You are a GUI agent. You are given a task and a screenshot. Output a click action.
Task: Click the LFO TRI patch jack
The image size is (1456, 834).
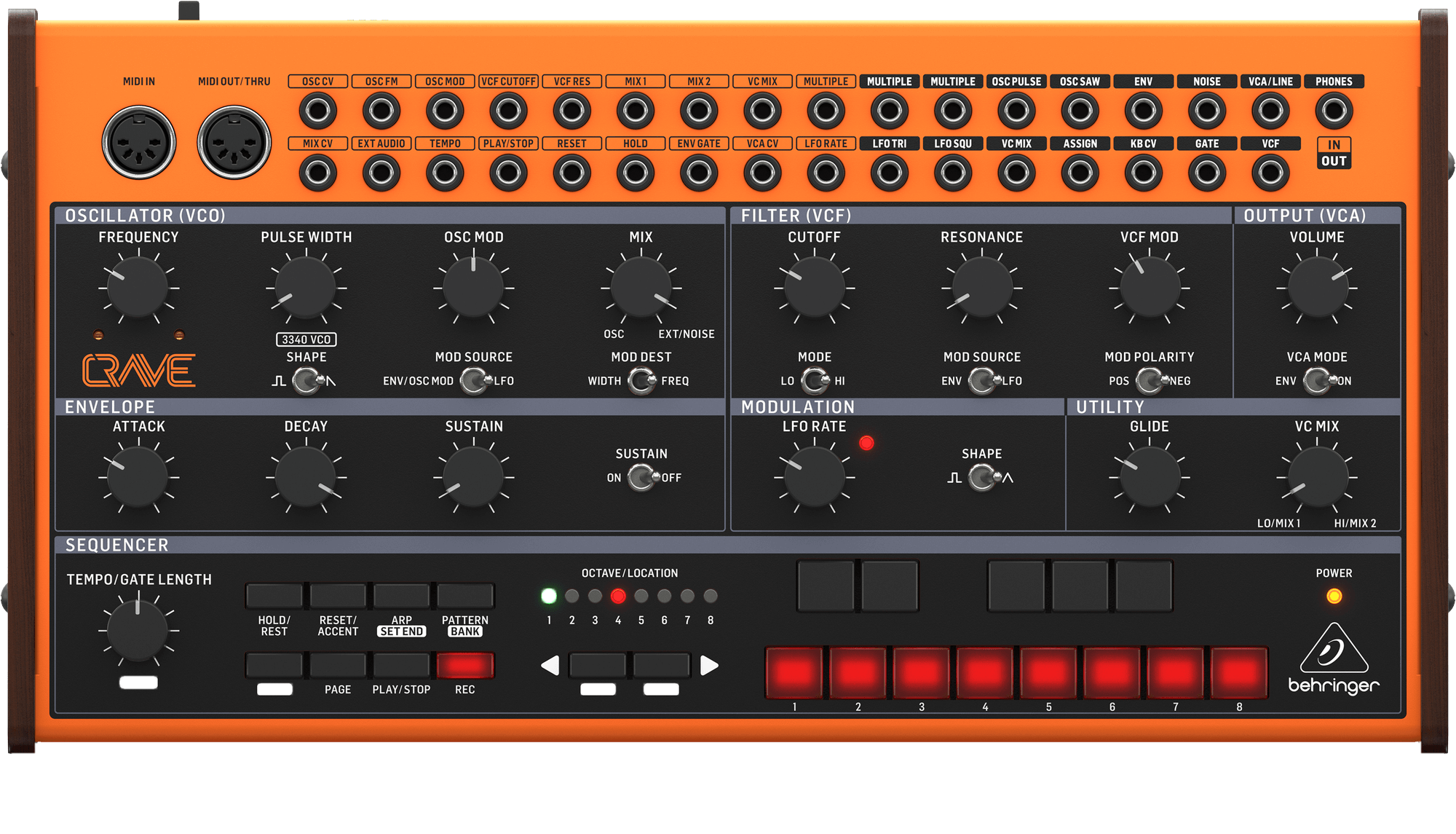889,173
